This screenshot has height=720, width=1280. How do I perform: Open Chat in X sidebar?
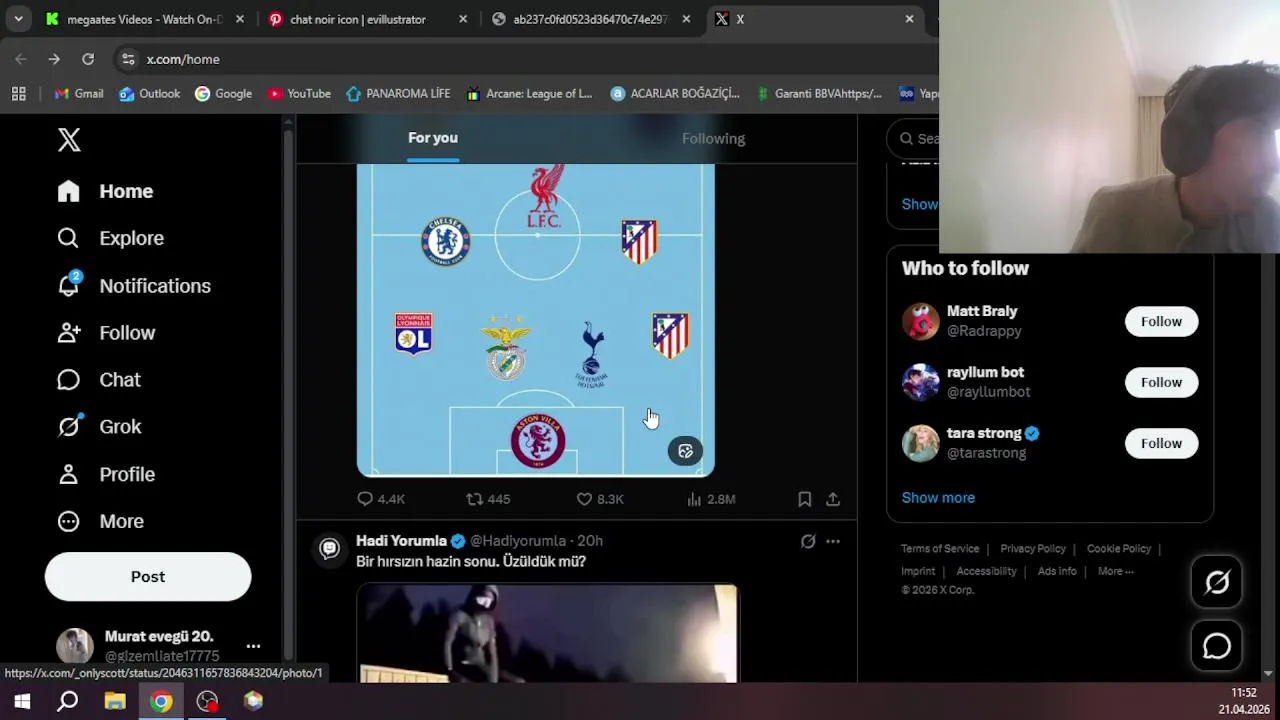coord(98,380)
